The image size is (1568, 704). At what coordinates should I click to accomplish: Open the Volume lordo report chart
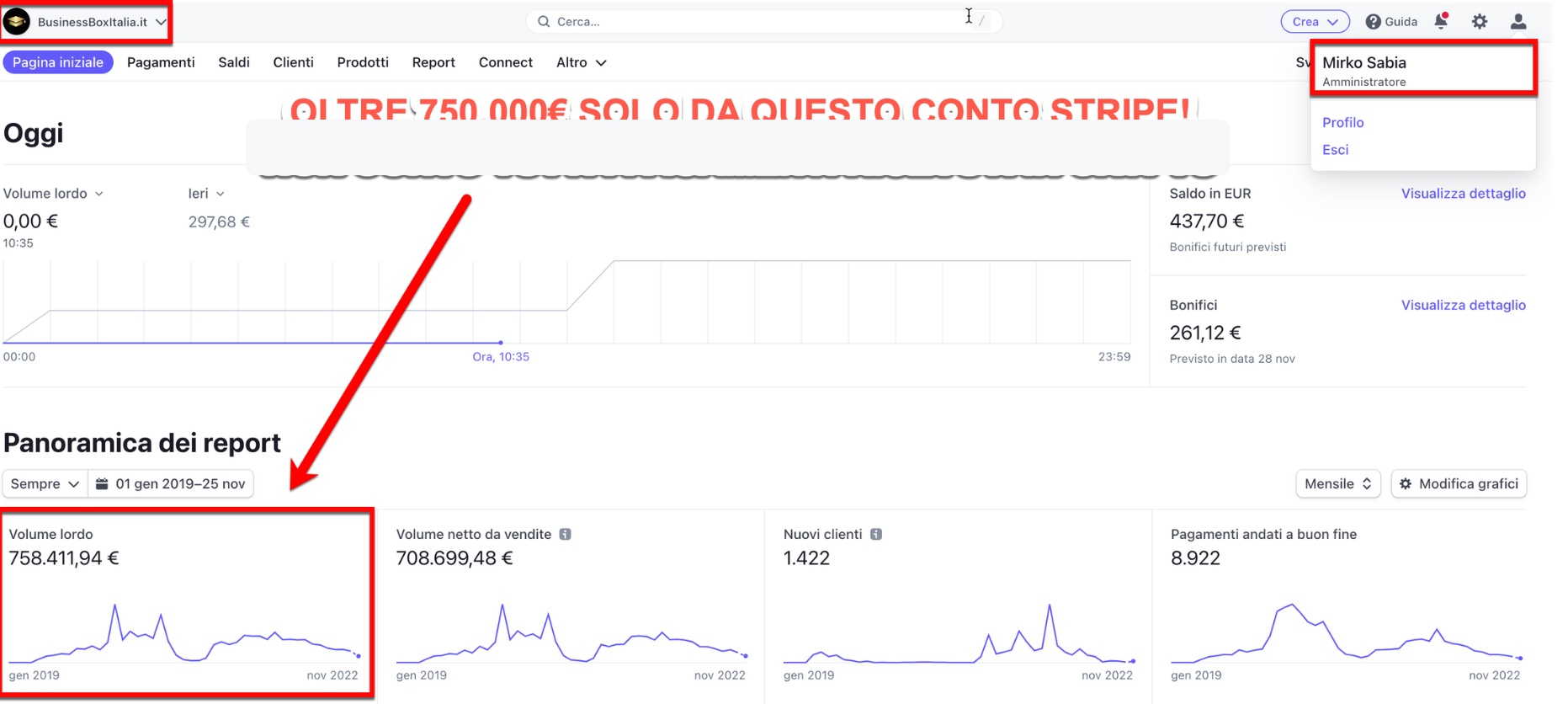tap(184, 633)
